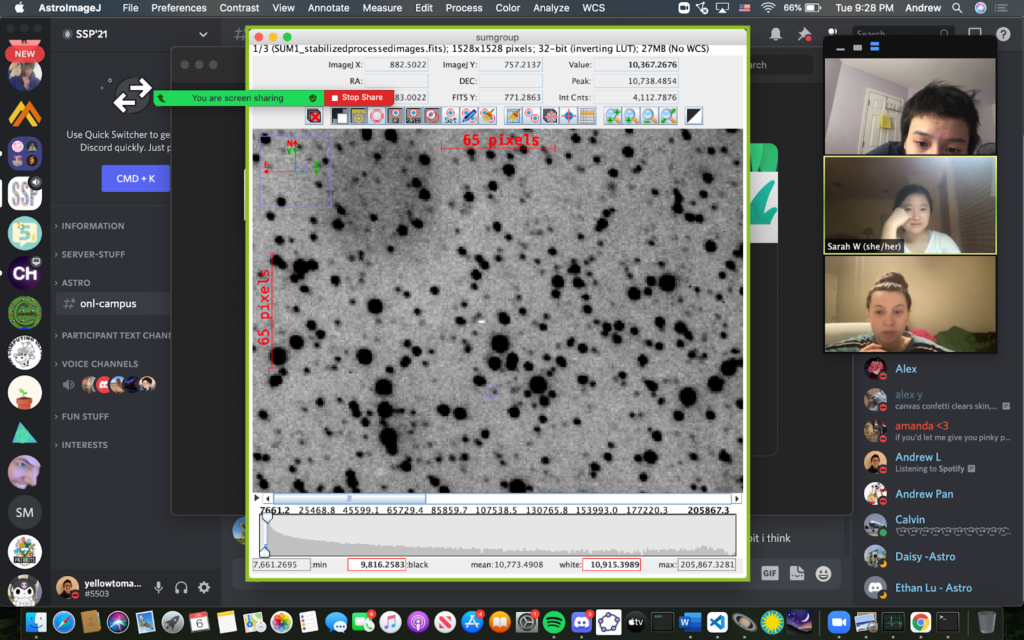Click the red crosshair astrometry icon

(568, 116)
